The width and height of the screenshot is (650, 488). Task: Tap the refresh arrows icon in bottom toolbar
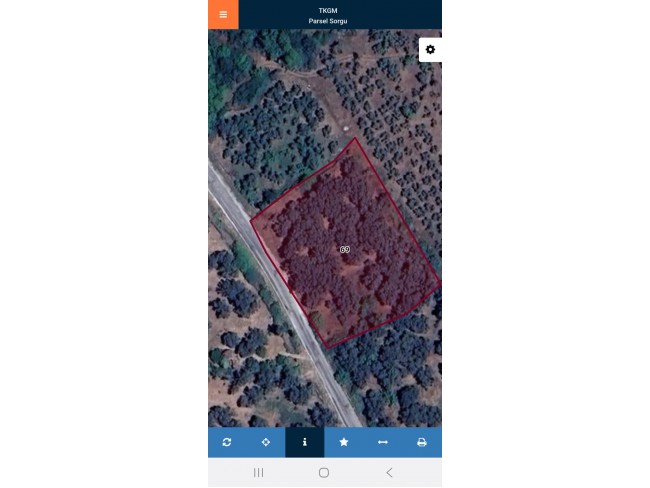[227, 442]
